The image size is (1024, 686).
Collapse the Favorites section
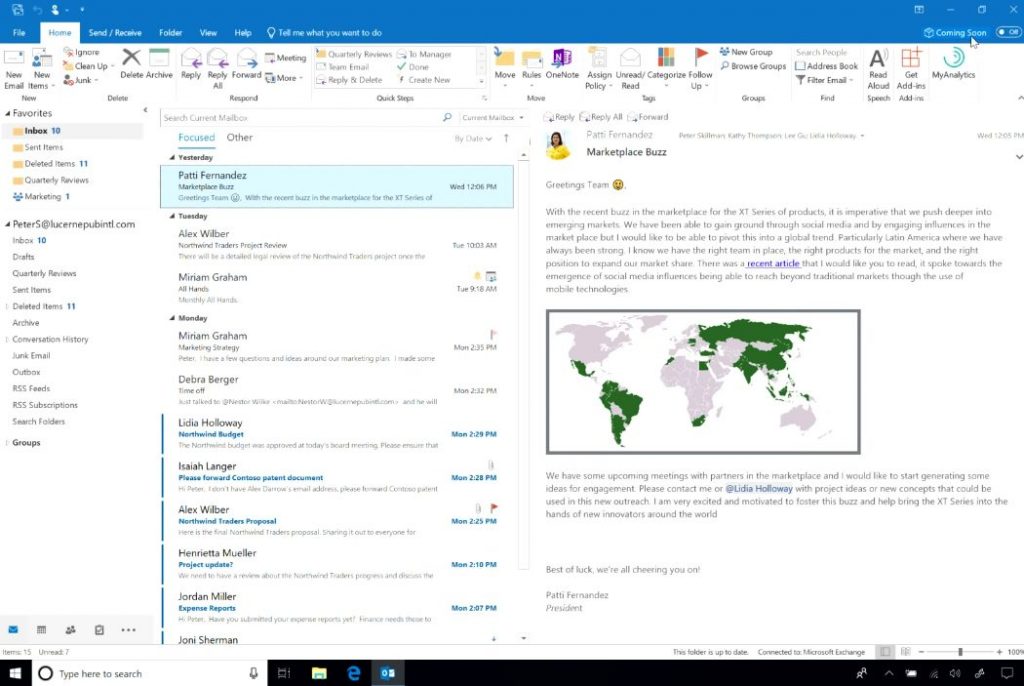point(8,113)
